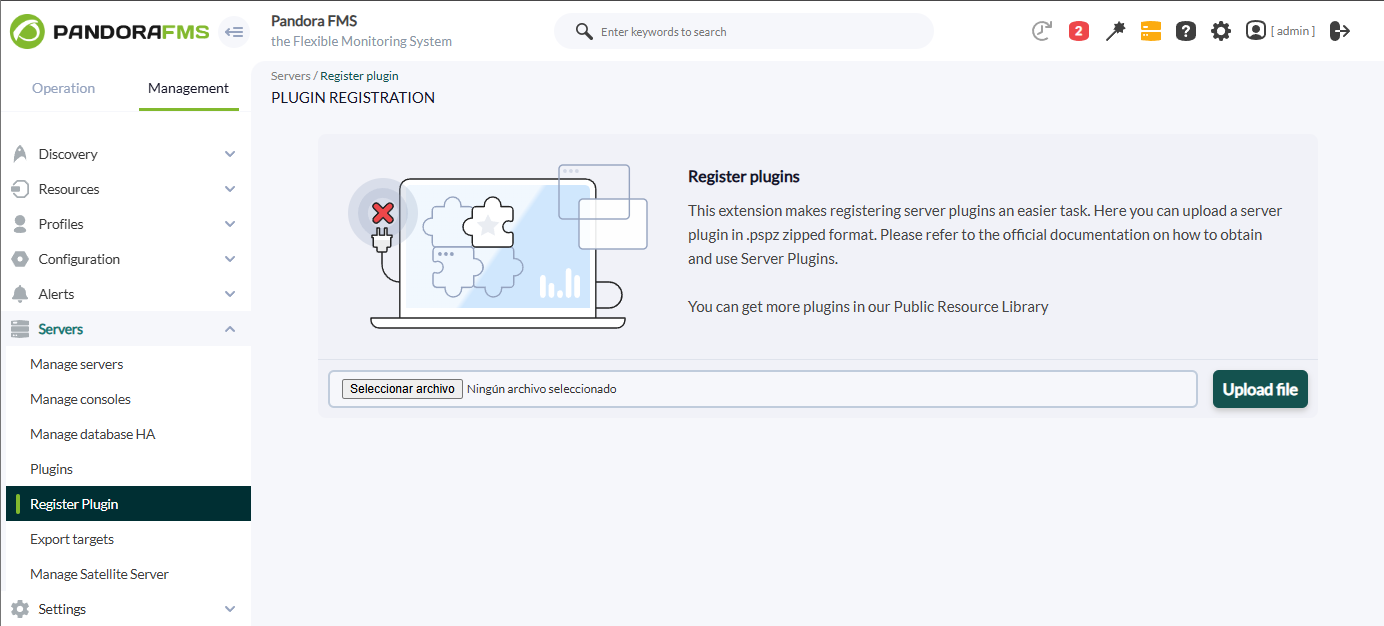Click the Configuration hexagon icon

point(20,259)
